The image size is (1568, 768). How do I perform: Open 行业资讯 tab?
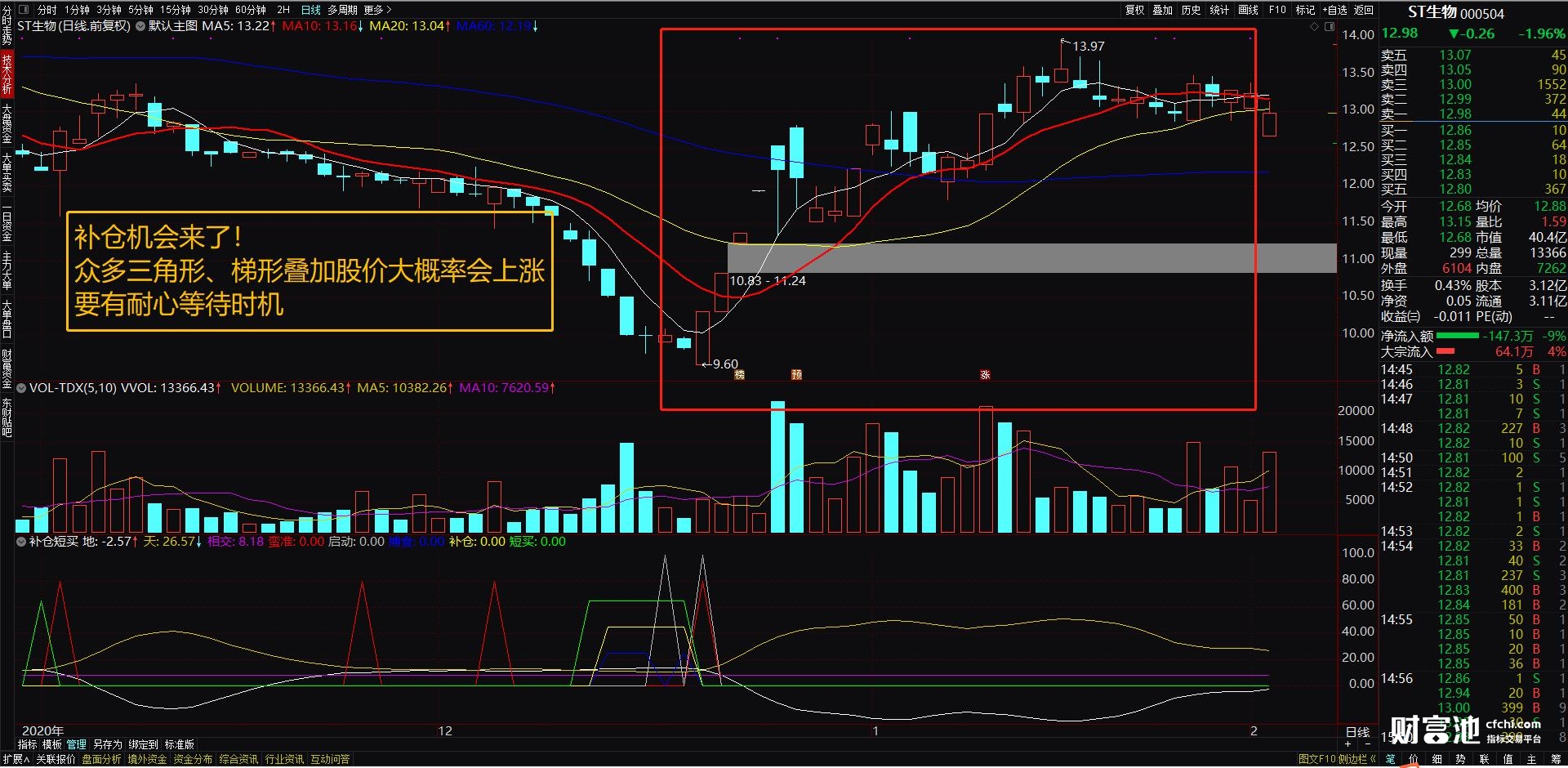(x=284, y=759)
